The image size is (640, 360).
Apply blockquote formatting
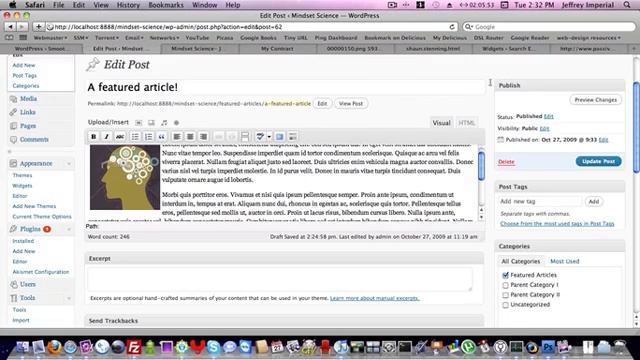click(162, 137)
